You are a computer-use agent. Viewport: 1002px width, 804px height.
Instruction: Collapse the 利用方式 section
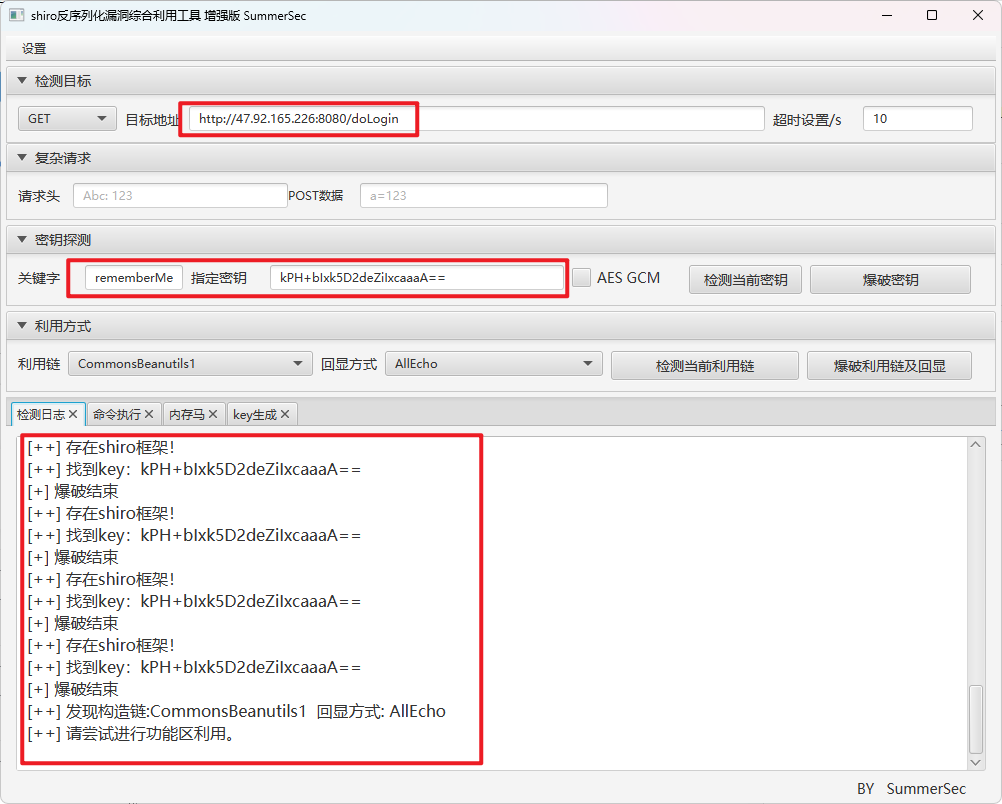pos(21,325)
